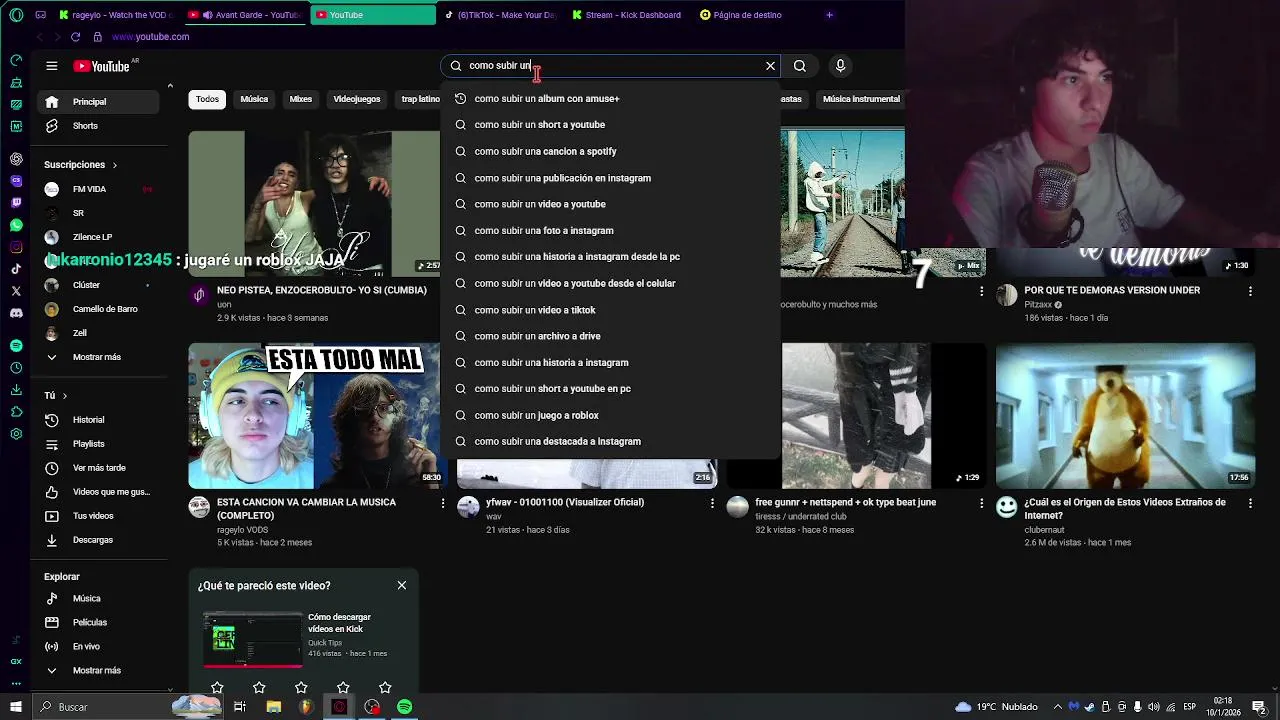The image size is (1280, 720).
Task: Dismiss the '¿Qué te pareció este video?' card
Action: (x=402, y=585)
